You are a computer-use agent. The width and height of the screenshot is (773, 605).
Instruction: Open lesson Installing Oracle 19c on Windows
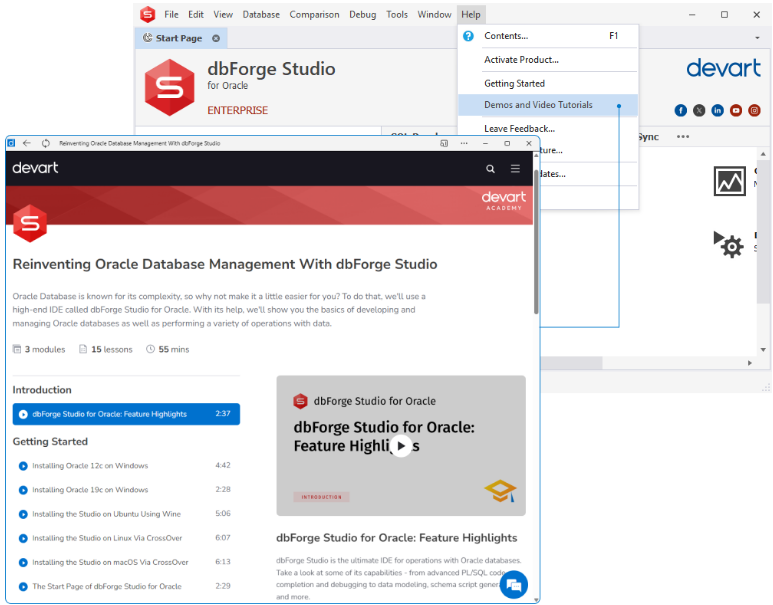[x=126, y=490]
